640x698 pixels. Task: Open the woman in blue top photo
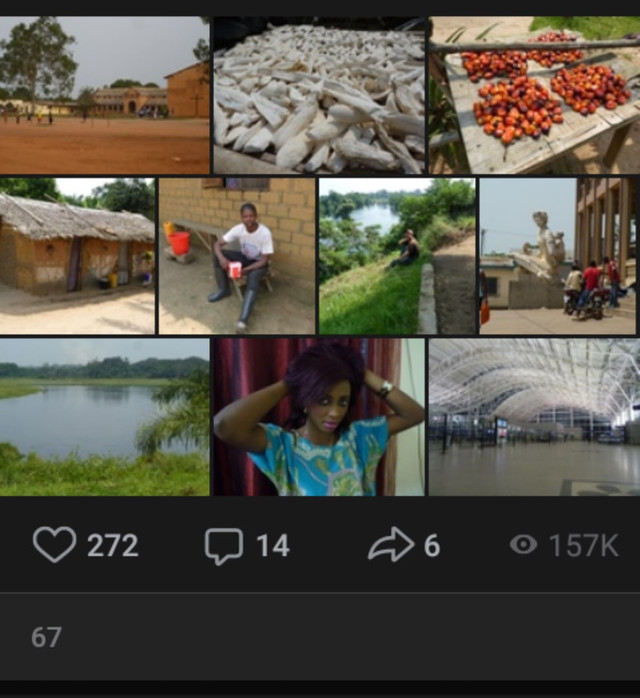[x=319, y=416]
